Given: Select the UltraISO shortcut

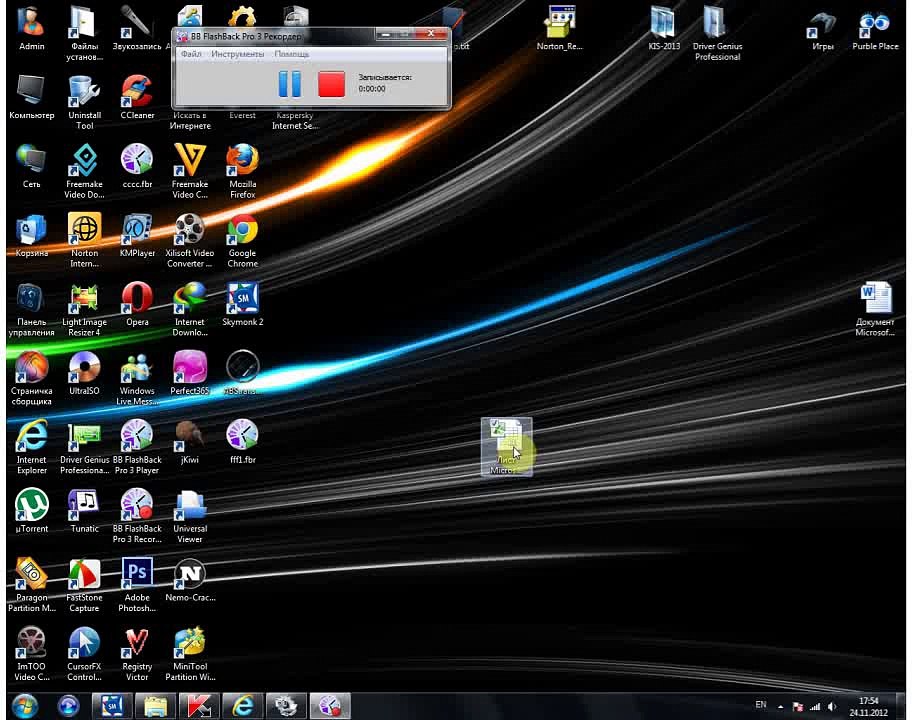Looking at the screenshot, I should point(84,373).
